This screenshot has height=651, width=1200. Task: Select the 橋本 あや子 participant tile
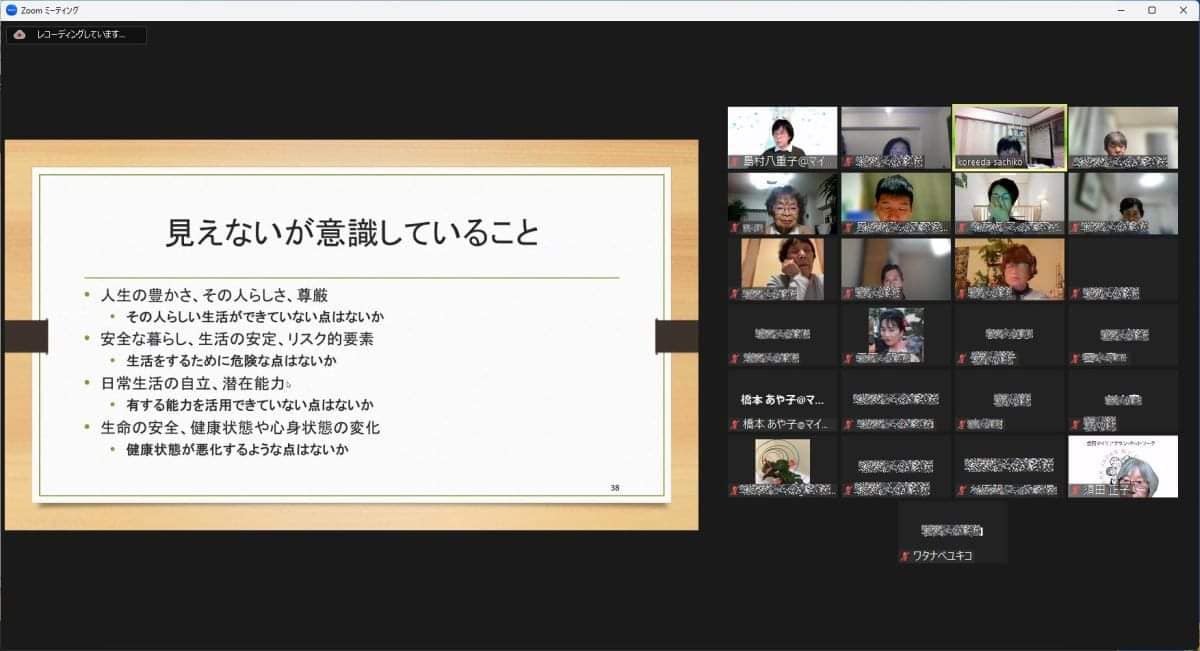coord(782,400)
